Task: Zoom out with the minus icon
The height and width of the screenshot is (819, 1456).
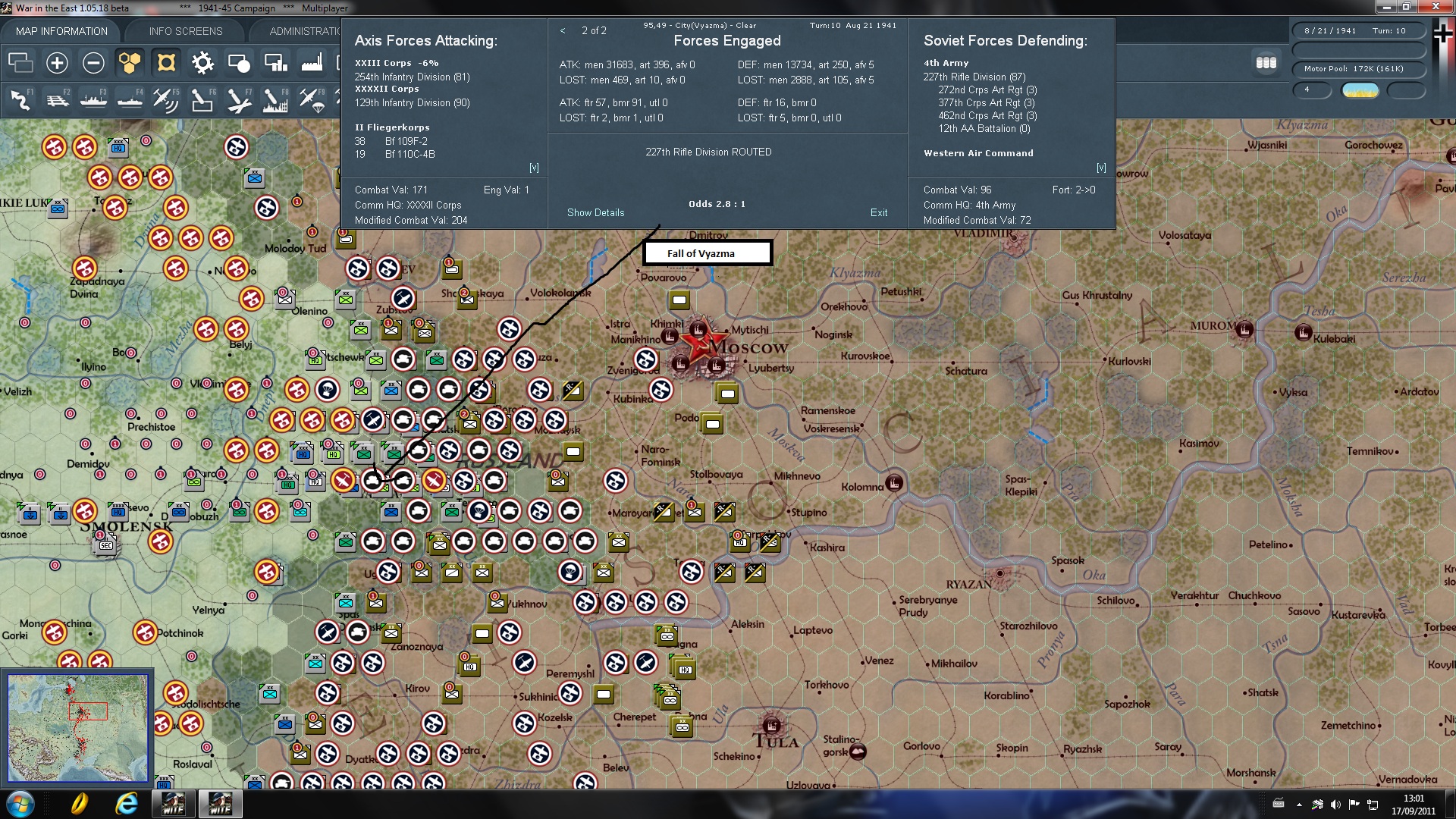Action: pos(93,63)
